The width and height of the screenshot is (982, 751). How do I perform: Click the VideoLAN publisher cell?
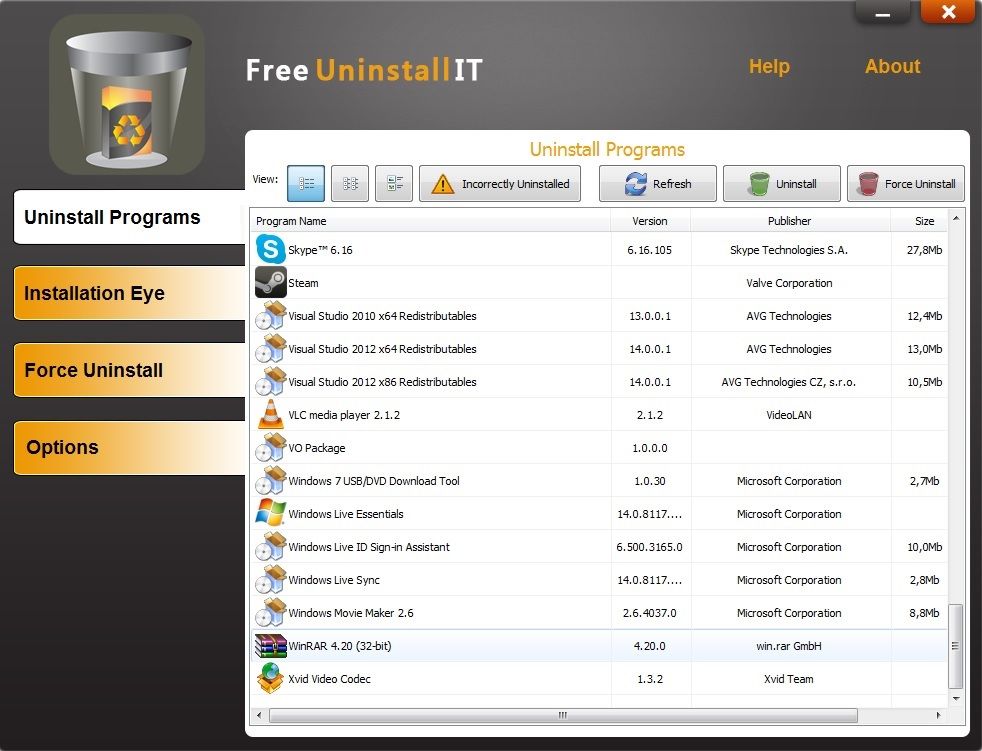click(x=789, y=415)
